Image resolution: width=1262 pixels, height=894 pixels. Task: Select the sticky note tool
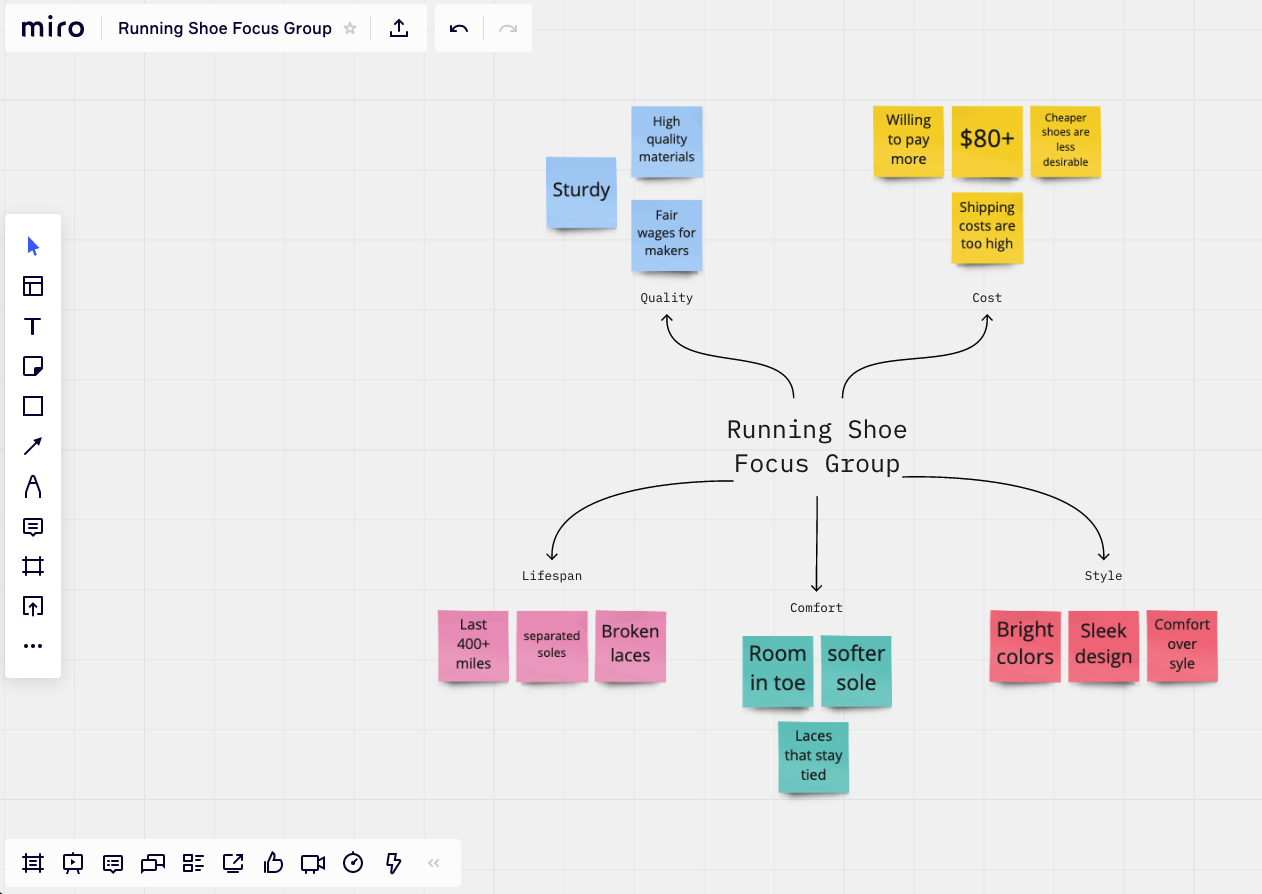[x=33, y=366]
